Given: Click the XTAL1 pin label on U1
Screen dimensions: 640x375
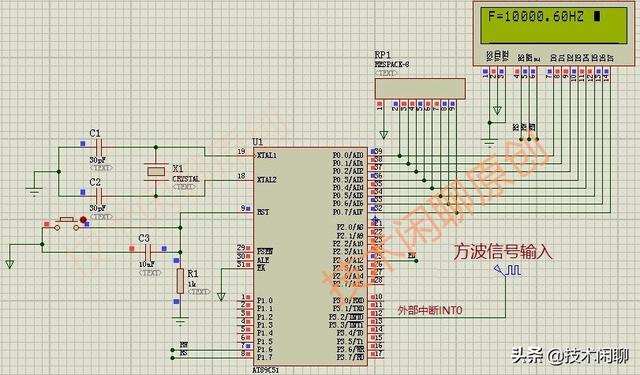Looking at the screenshot, I should tap(267, 155).
